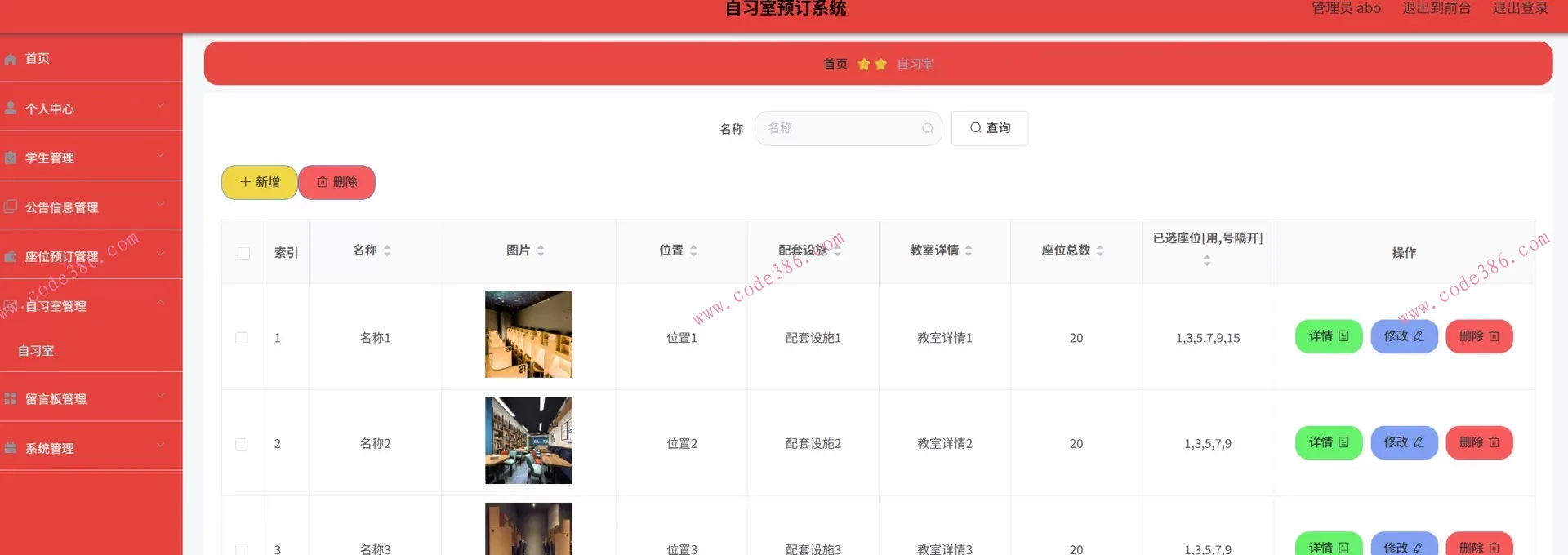
Task: Sort by the 名称 column
Action: tap(387, 251)
